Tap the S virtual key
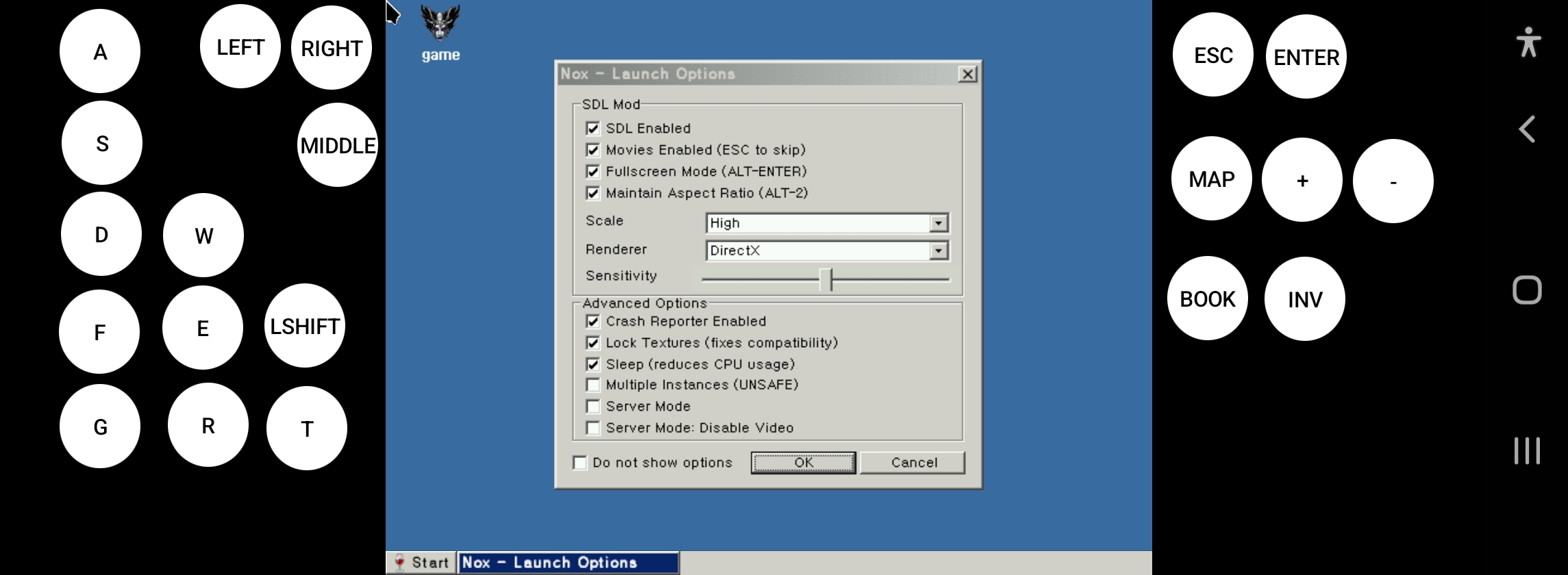This screenshot has height=575, width=1568. click(102, 143)
